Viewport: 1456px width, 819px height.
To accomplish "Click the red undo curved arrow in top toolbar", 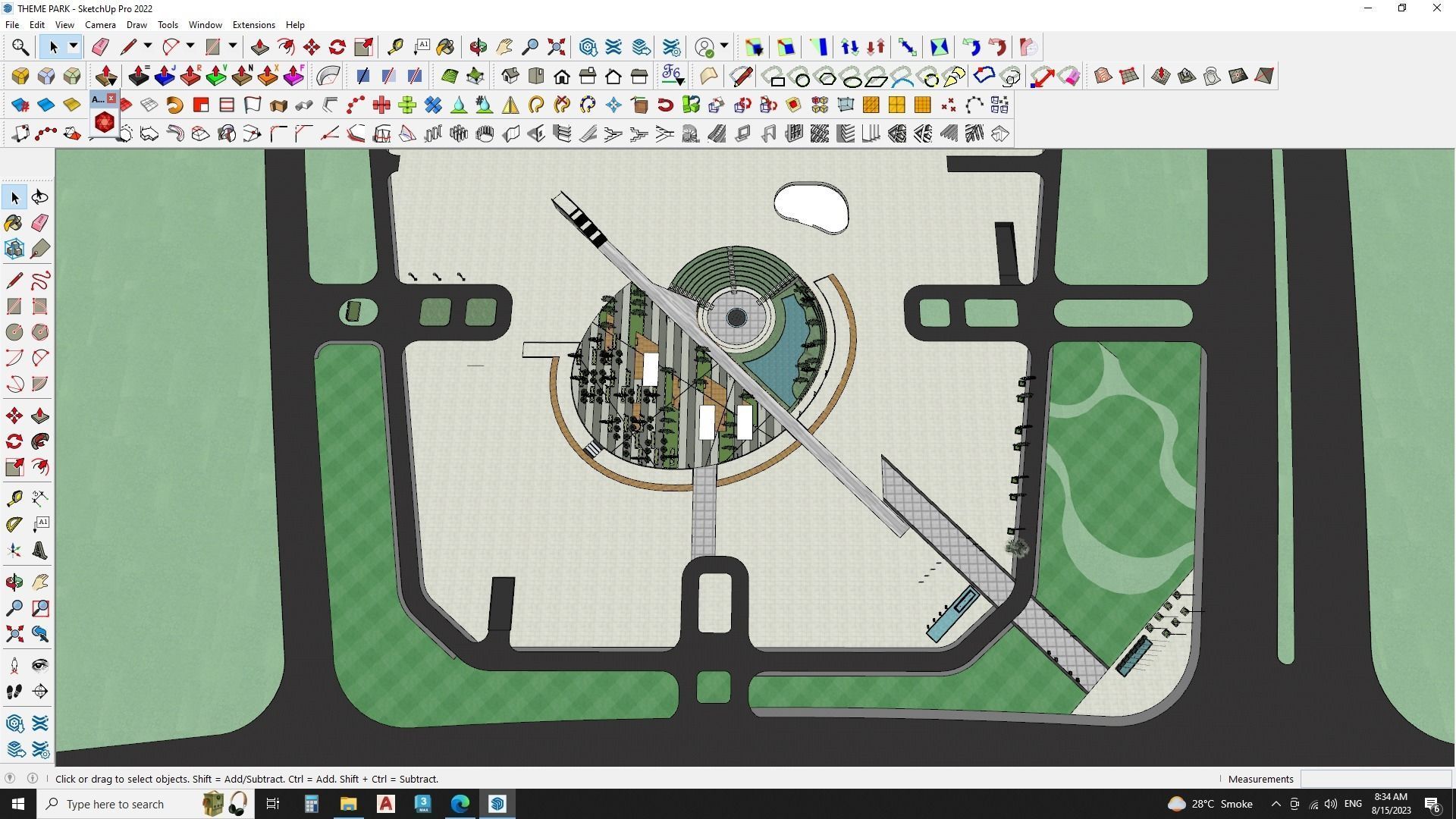I will coord(997,48).
